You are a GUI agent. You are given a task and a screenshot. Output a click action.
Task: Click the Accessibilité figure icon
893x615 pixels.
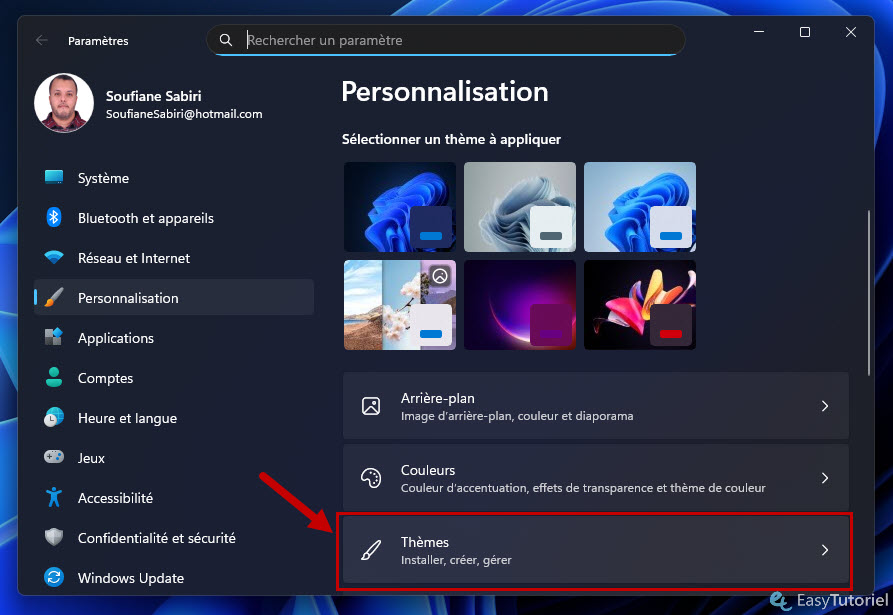54,498
